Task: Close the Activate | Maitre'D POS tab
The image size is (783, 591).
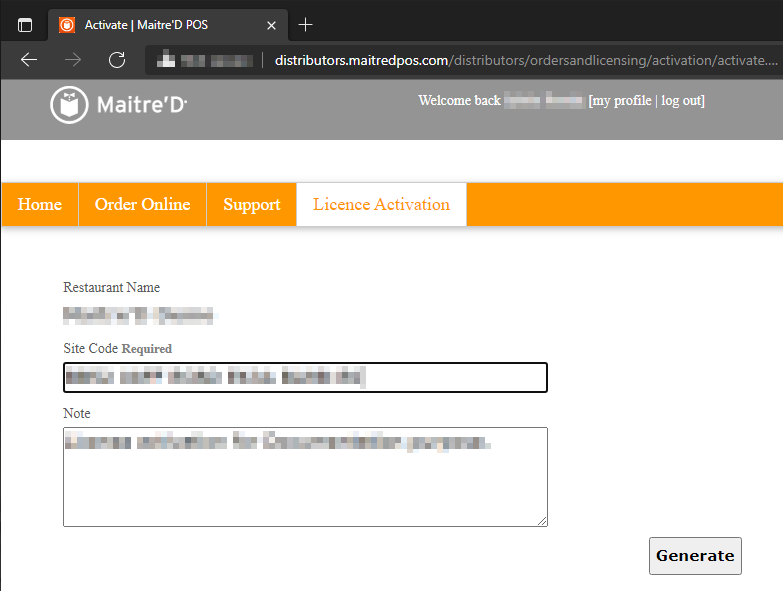Action: pyautogui.click(x=271, y=24)
